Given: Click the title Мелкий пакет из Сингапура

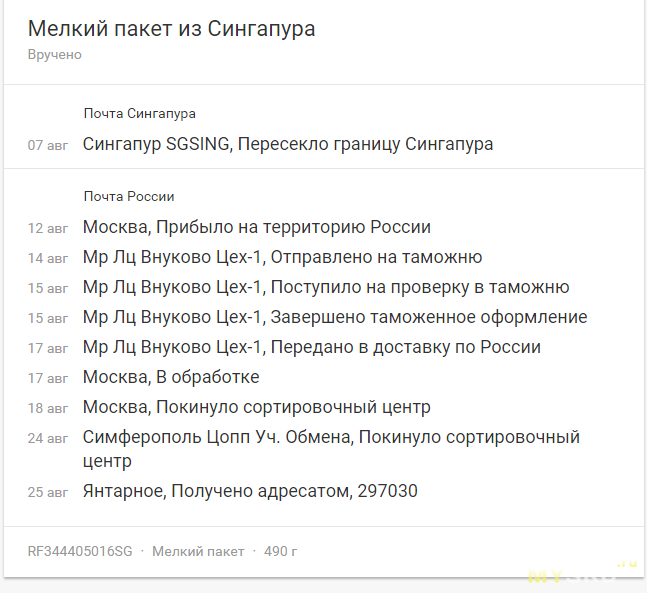Looking at the screenshot, I should pos(171,29).
